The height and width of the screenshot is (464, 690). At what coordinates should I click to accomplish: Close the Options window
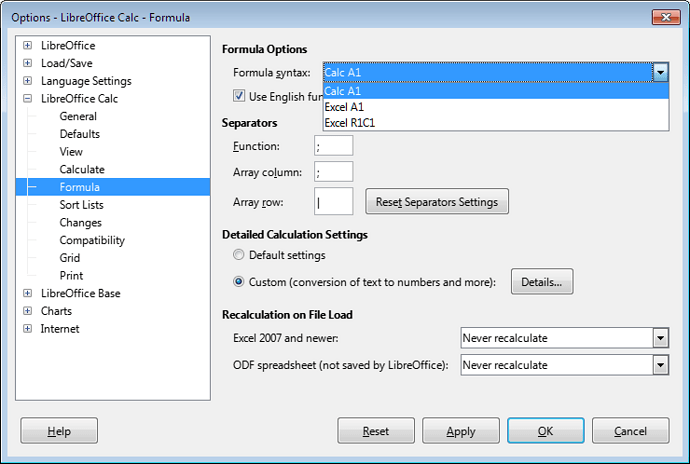(x=666, y=17)
